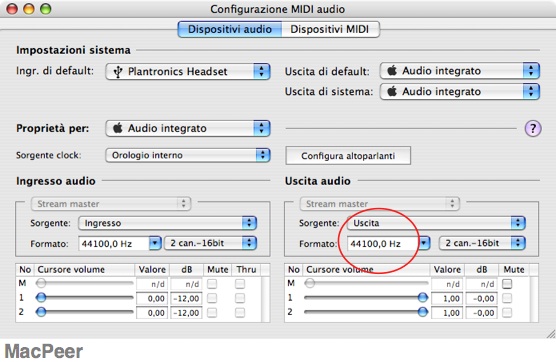Click input channel 1 volume slider knob
556x362 pixels.
(41, 297)
